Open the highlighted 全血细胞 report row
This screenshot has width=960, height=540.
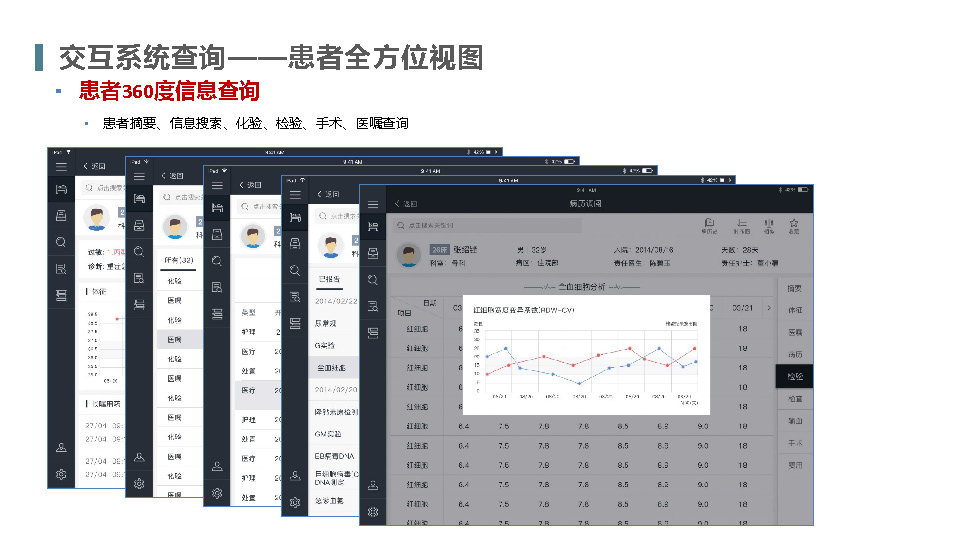coord(334,368)
